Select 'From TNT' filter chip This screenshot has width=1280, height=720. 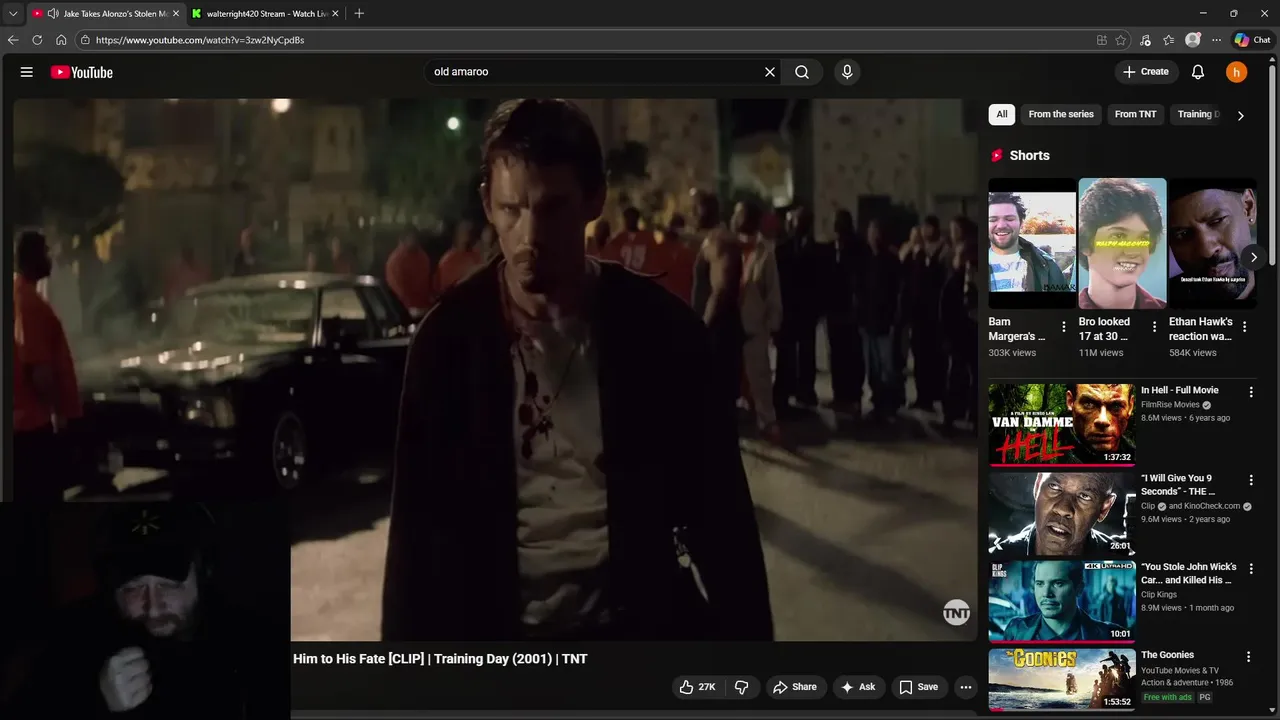pos(1135,114)
